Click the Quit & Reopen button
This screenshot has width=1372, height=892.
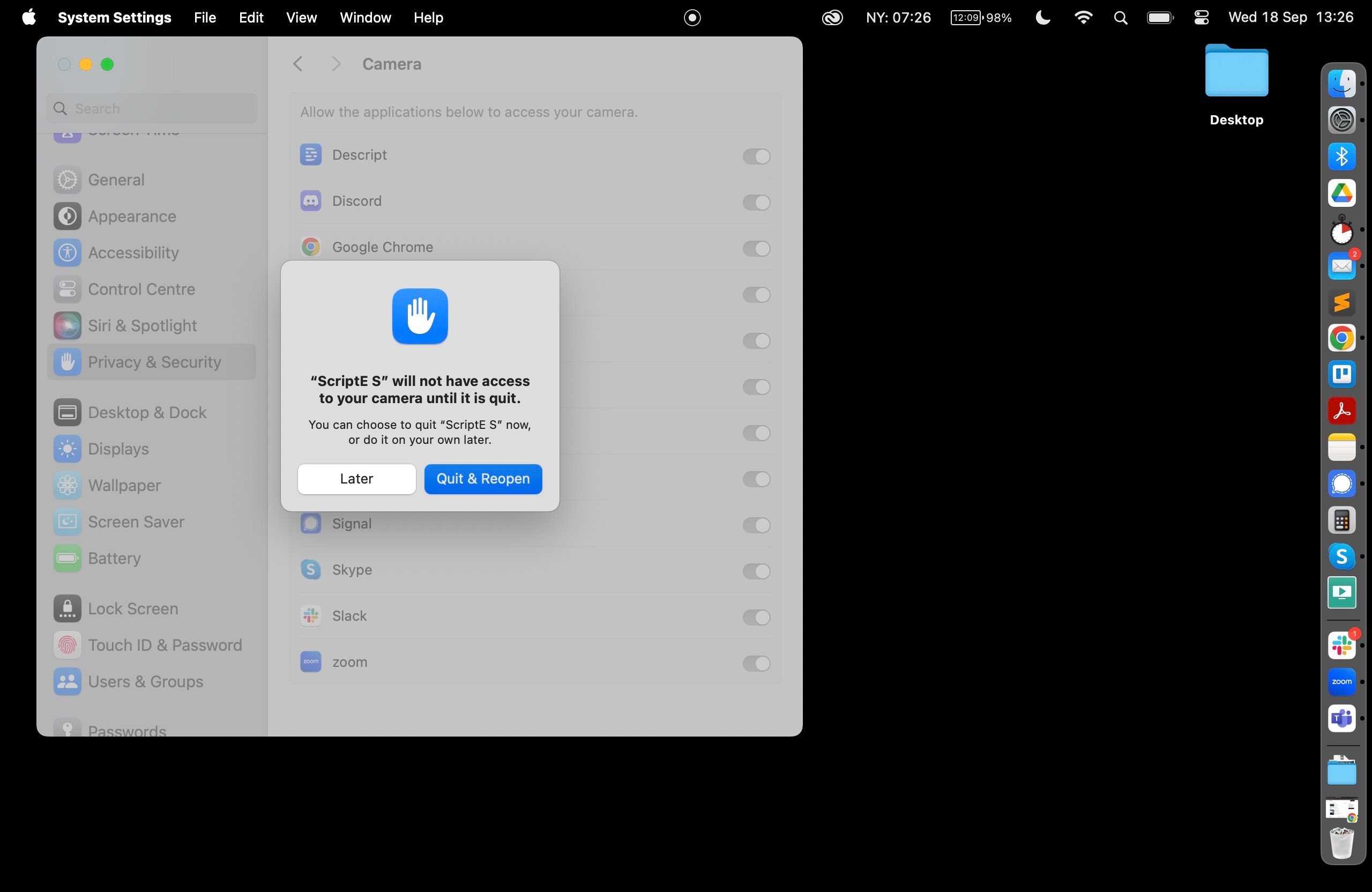click(x=483, y=479)
